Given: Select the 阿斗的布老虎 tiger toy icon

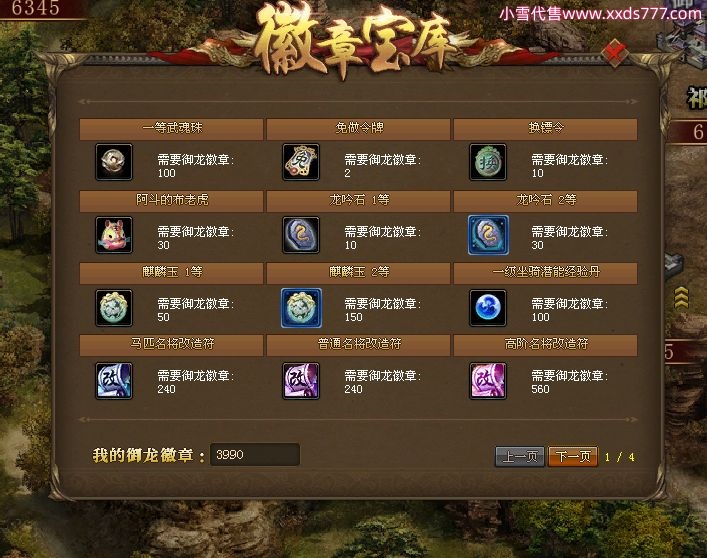Looking at the screenshot, I should 114,235.
